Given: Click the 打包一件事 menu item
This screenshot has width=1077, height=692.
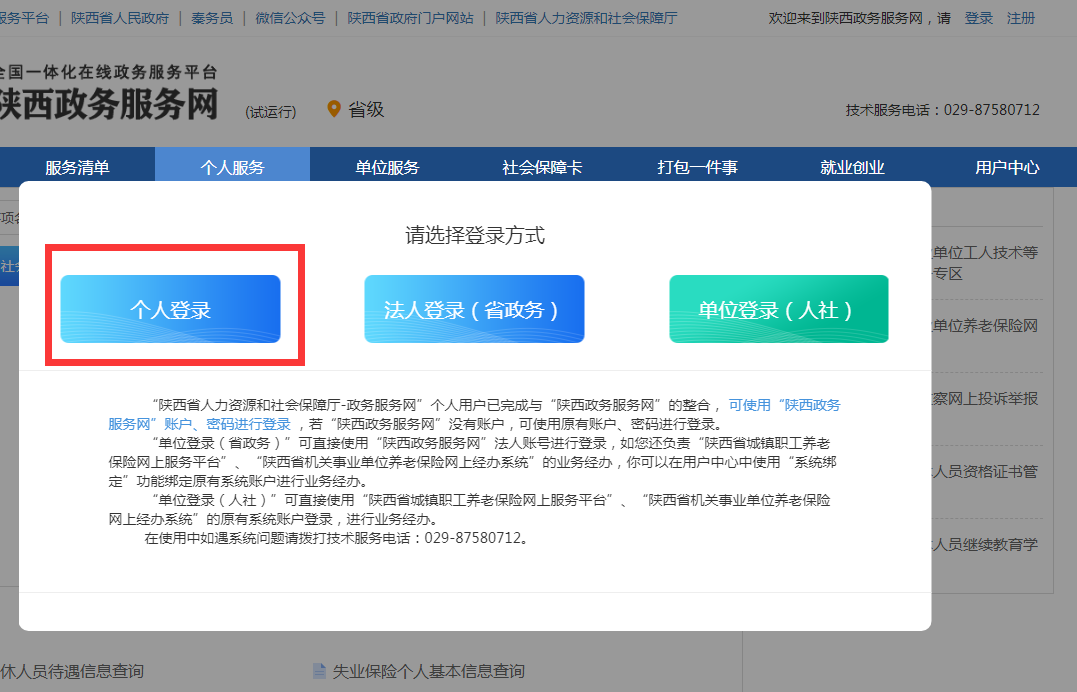Looking at the screenshot, I should tap(695, 166).
